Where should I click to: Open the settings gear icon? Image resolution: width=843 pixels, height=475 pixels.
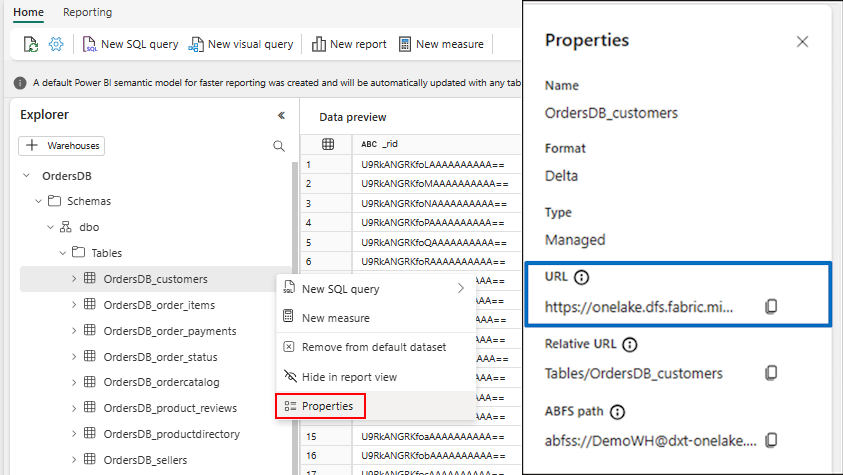[56, 44]
